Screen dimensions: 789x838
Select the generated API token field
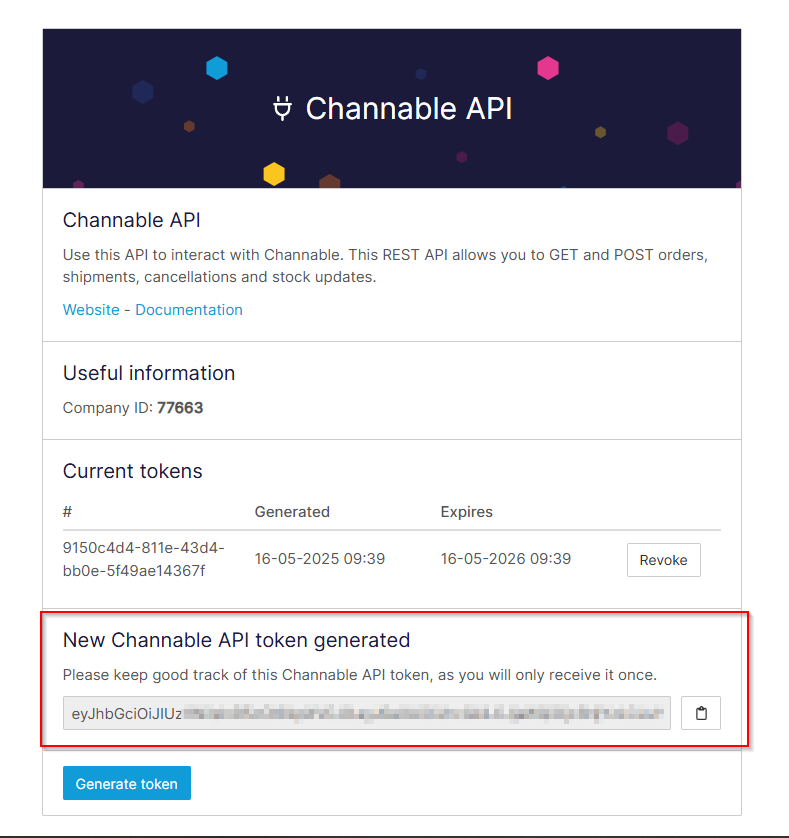pos(367,713)
